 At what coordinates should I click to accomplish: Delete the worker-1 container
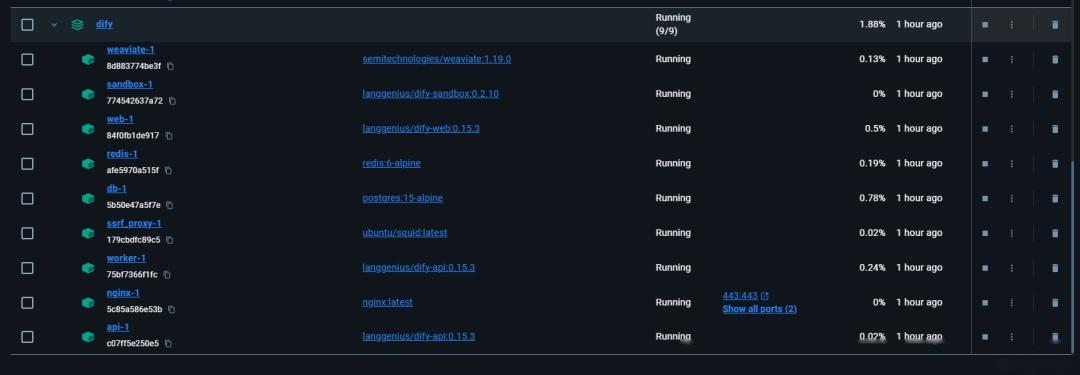[1055, 267]
